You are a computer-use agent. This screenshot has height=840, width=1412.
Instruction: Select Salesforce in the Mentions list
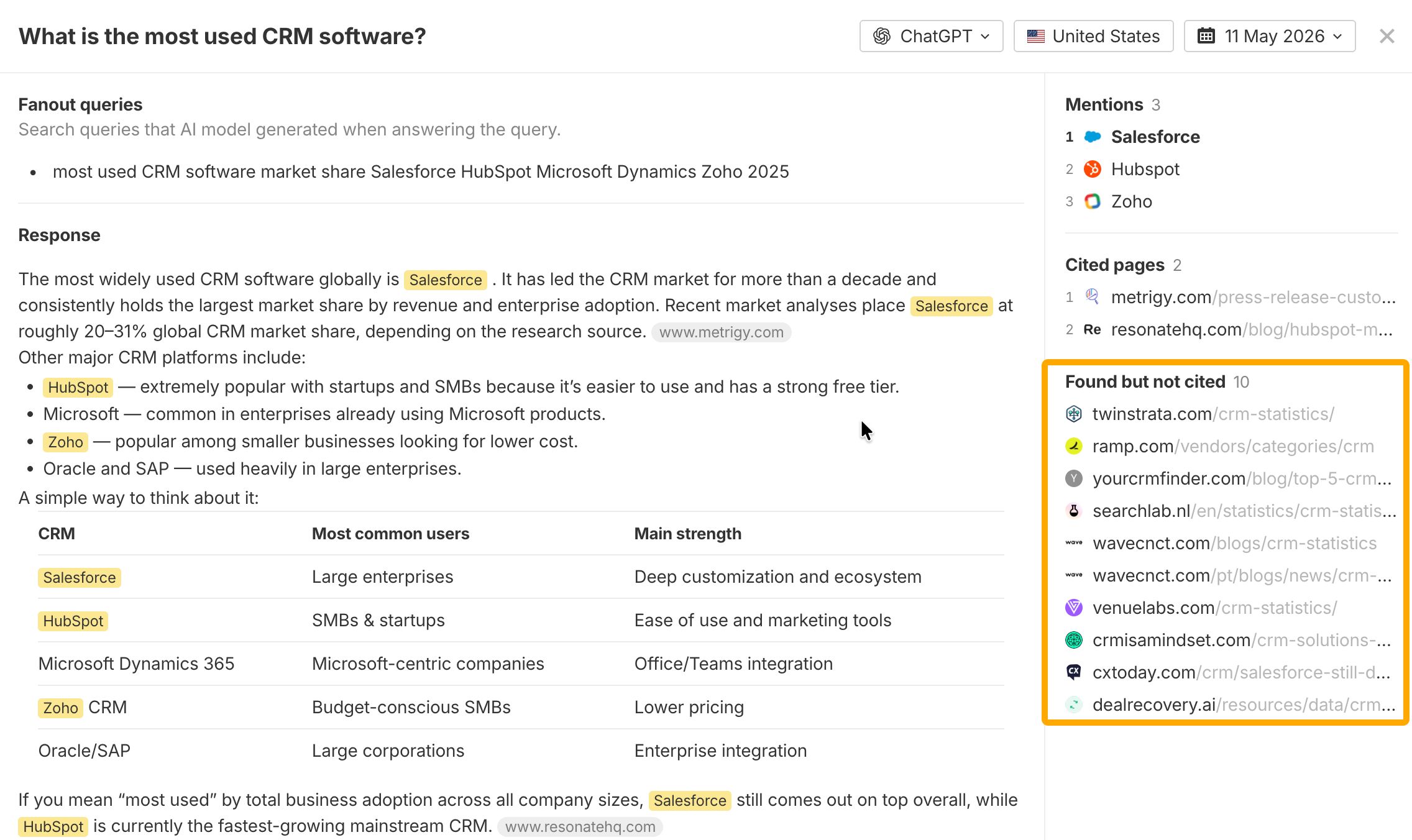(1155, 137)
